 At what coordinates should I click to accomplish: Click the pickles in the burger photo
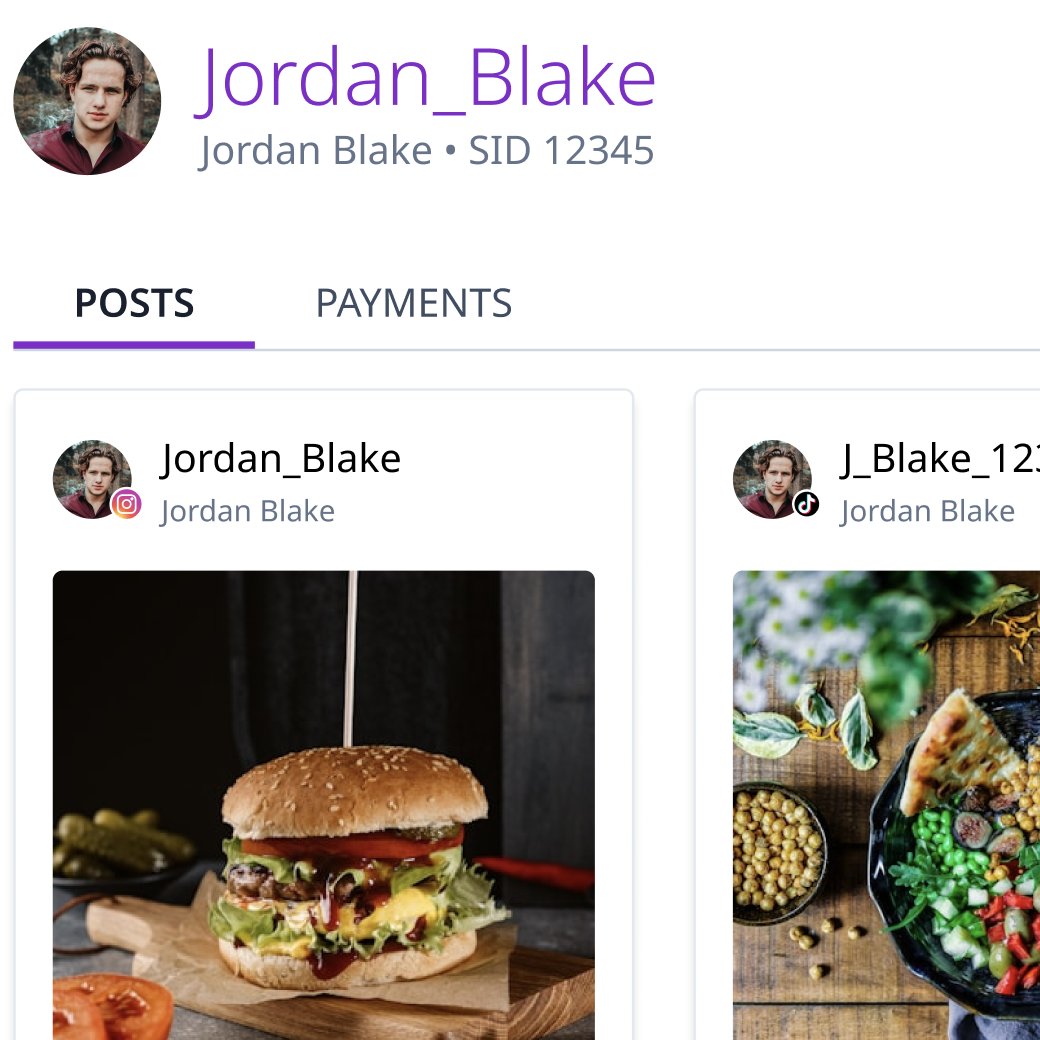click(123, 840)
